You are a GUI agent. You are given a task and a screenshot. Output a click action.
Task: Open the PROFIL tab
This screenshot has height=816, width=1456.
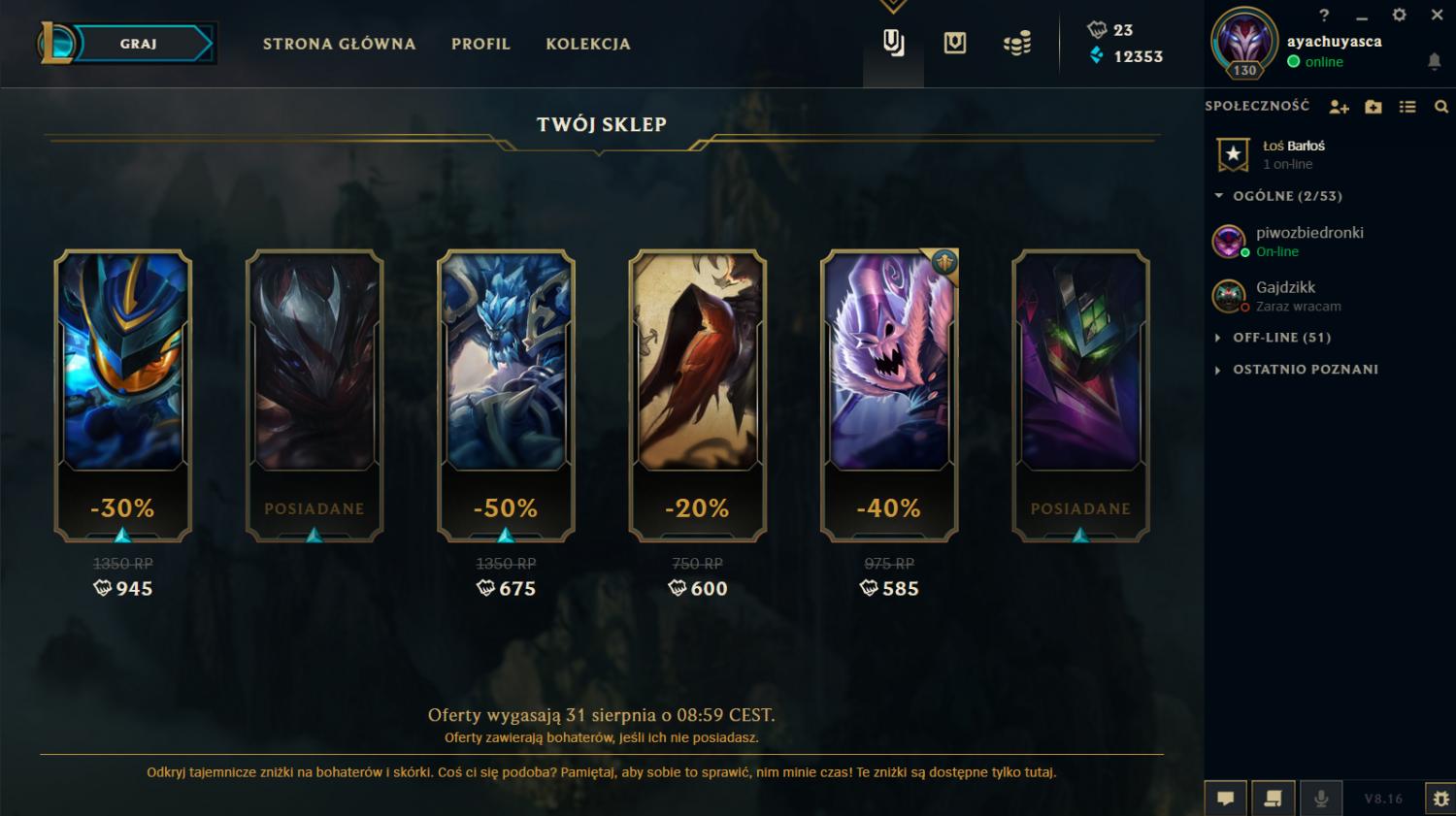[480, 44]
